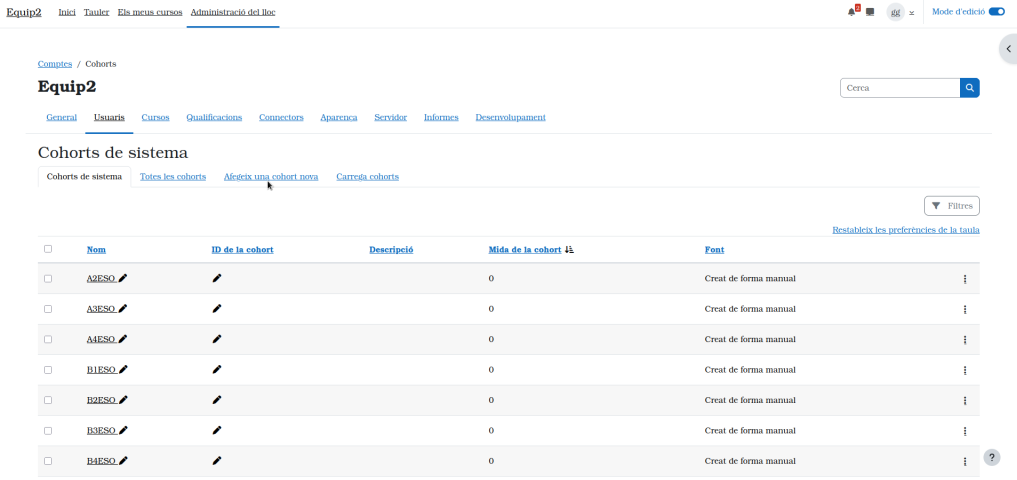The image size is (1017, 480).
Task: Edit the A3ESO cohort name pencil
Action: [x=123, y=309]
